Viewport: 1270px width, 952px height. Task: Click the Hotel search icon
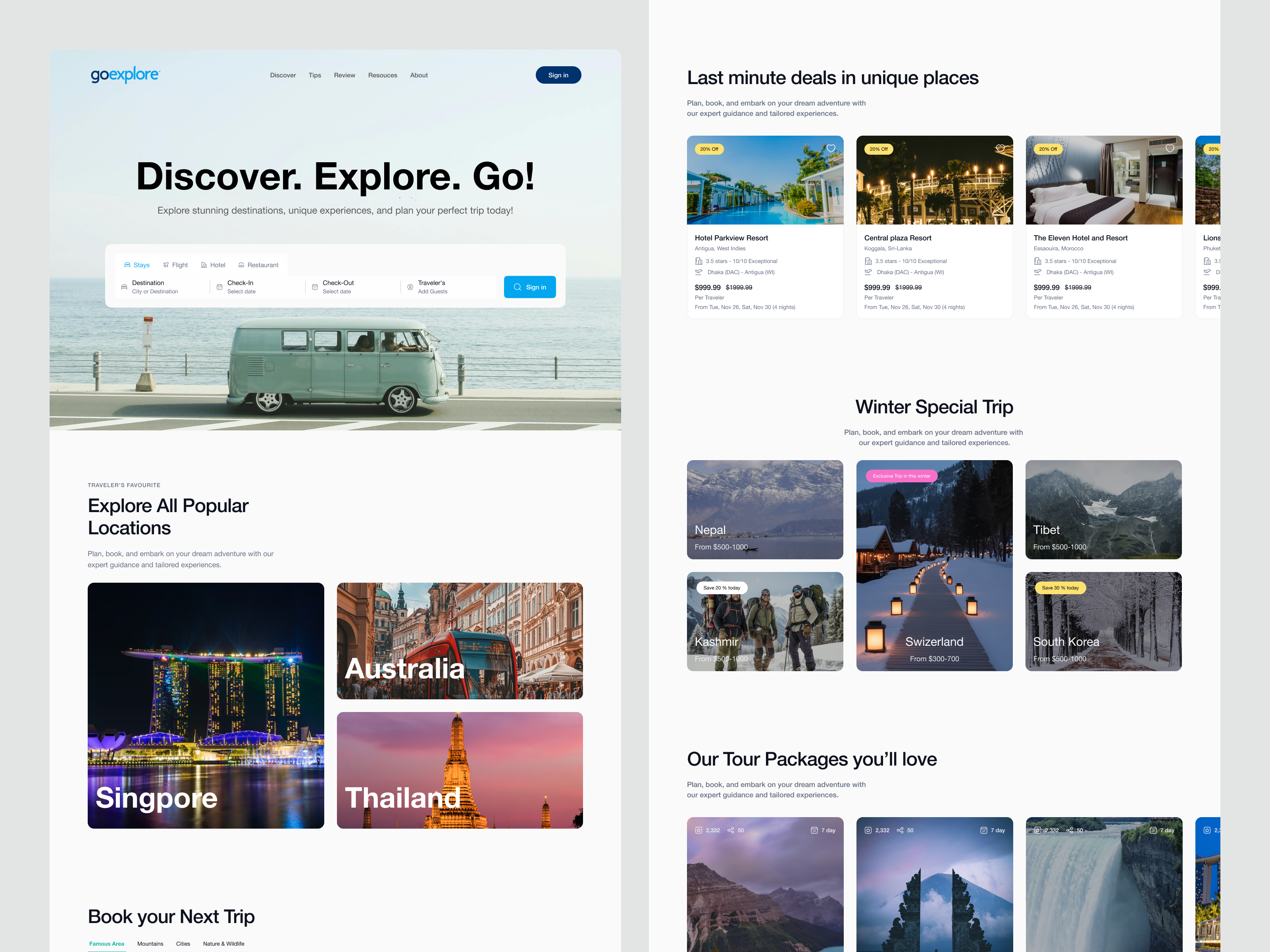(x=204, y=265)
